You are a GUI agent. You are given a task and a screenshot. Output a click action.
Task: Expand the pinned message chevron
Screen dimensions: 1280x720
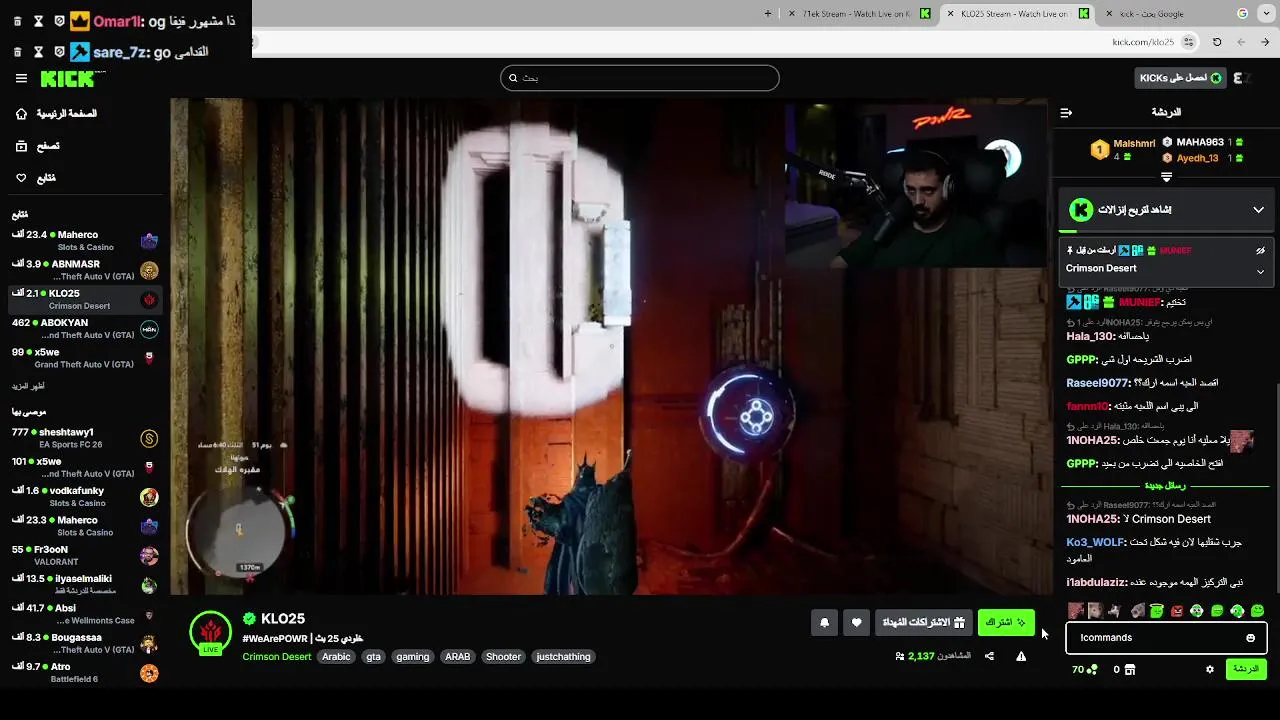(1260, 271)
